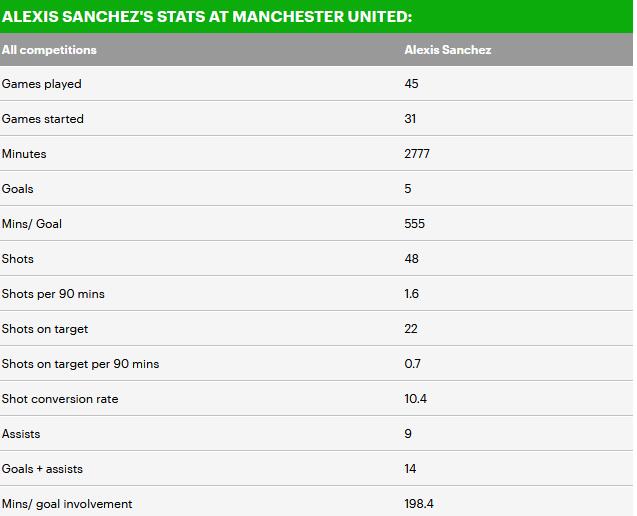Select the Shots on target value 22
This screenshot has width=637, height=516.
tap(411, 329)
